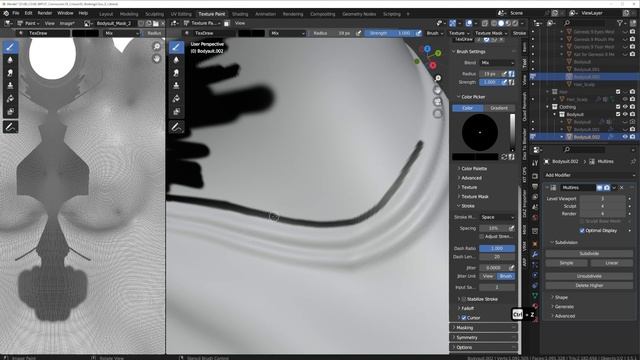Switch to Sculpting workspace tab
Image resolution: width=640 pixels, height=360 pixels.
pyautogui.click(x=154, y=14)
